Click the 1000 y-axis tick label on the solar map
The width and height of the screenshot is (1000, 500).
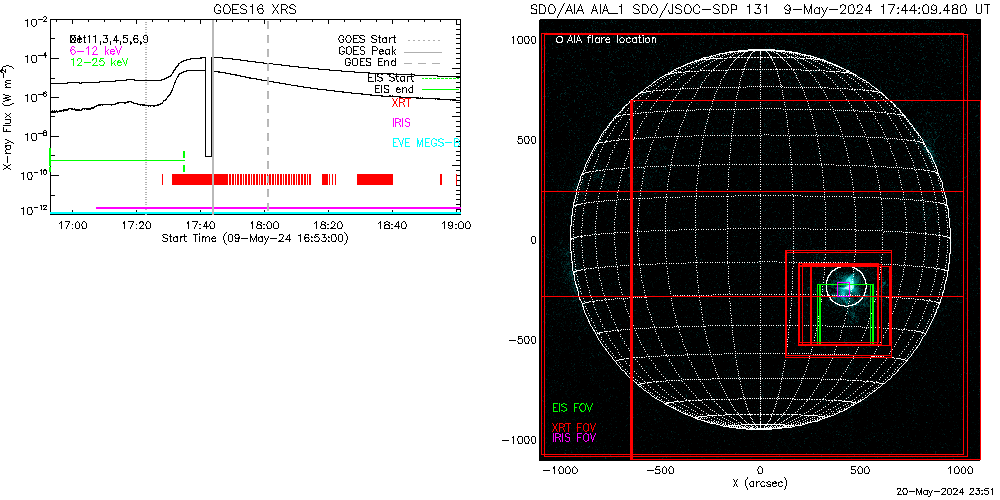click(522, 40)
